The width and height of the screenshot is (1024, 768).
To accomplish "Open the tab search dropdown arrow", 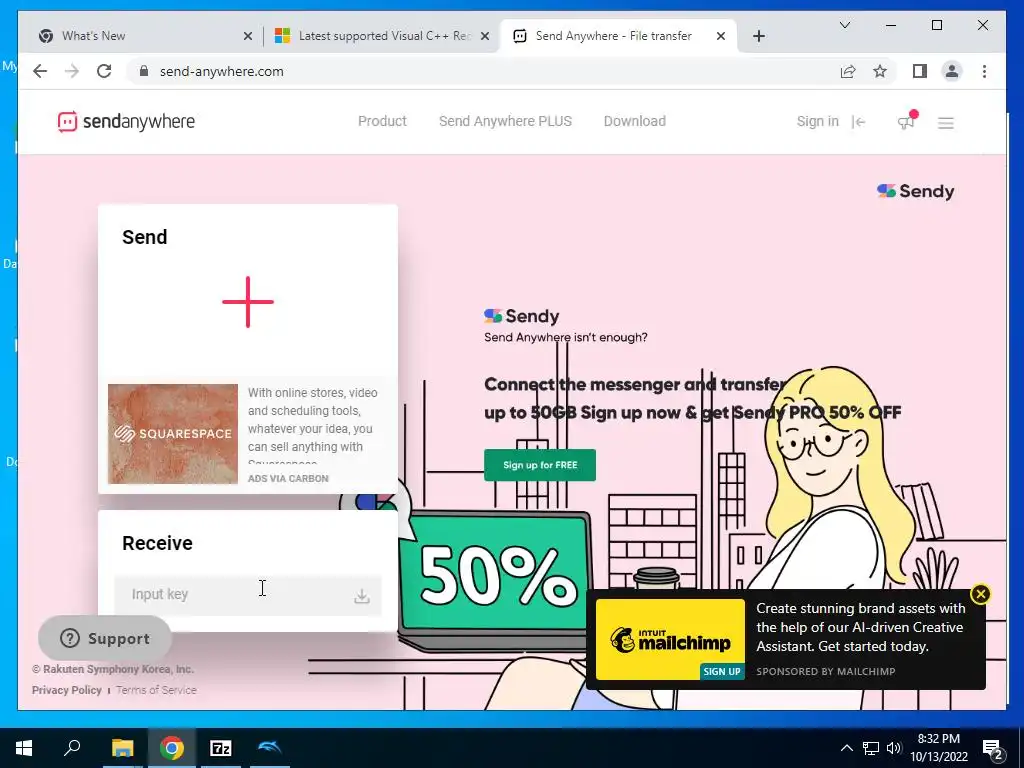I will tap(844, 25).
